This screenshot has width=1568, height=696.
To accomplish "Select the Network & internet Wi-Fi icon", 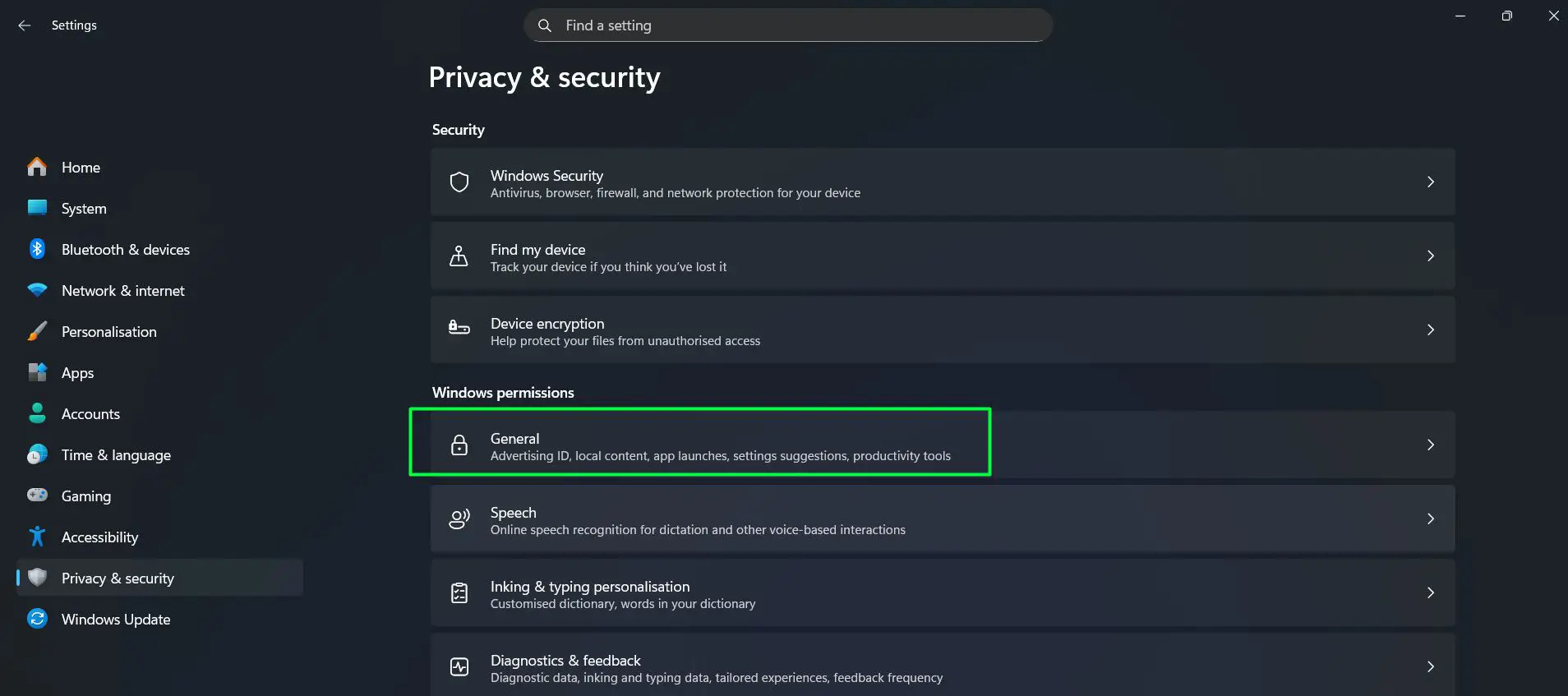I will 37,290.
